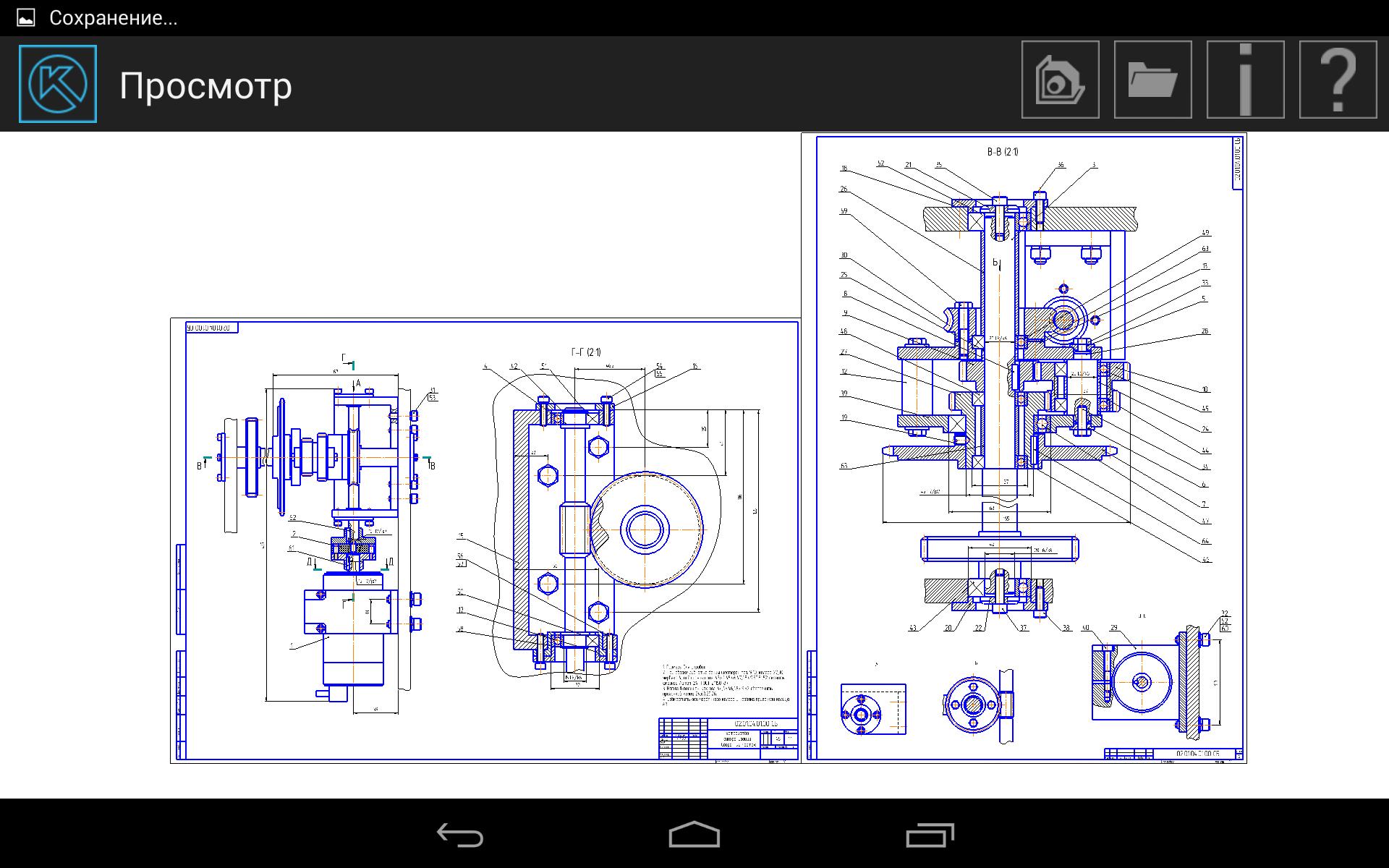Click the worm gear wheel in Г-Г view

(644, 529)
